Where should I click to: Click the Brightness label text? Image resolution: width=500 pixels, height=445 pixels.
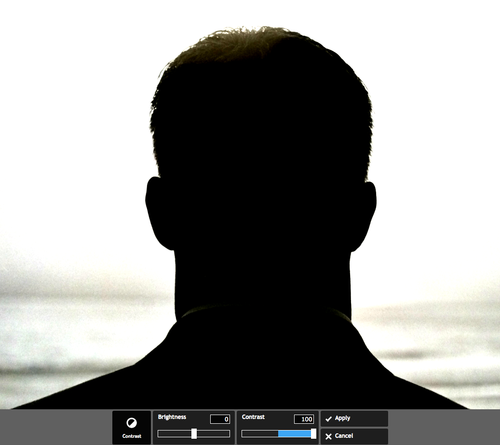(172, 417)
